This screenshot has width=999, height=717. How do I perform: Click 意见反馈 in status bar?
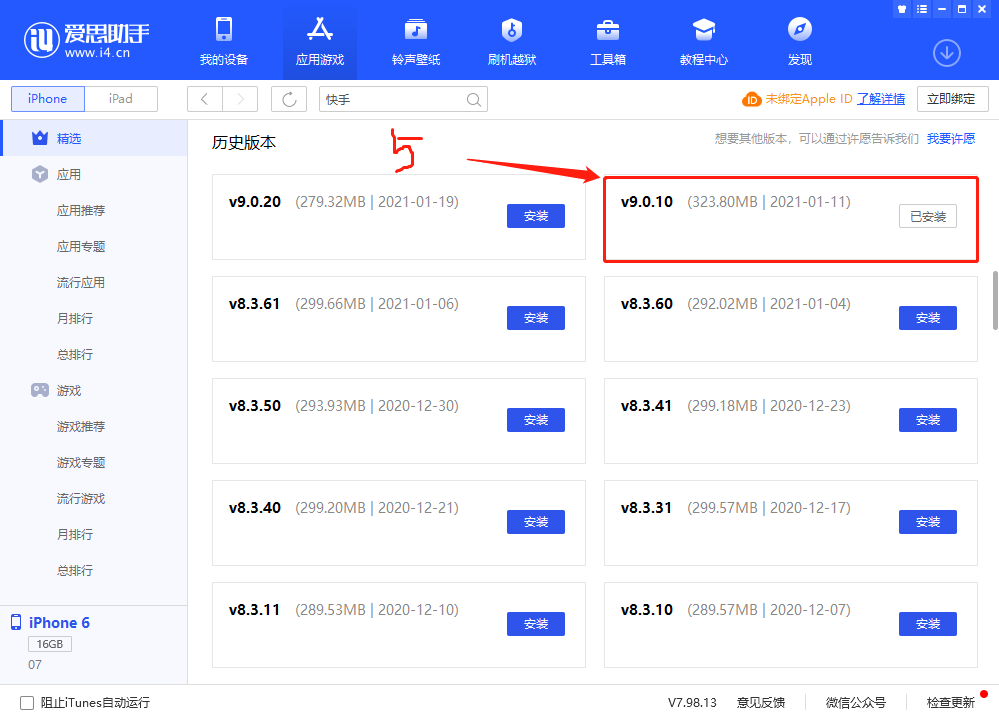[761, 702]
